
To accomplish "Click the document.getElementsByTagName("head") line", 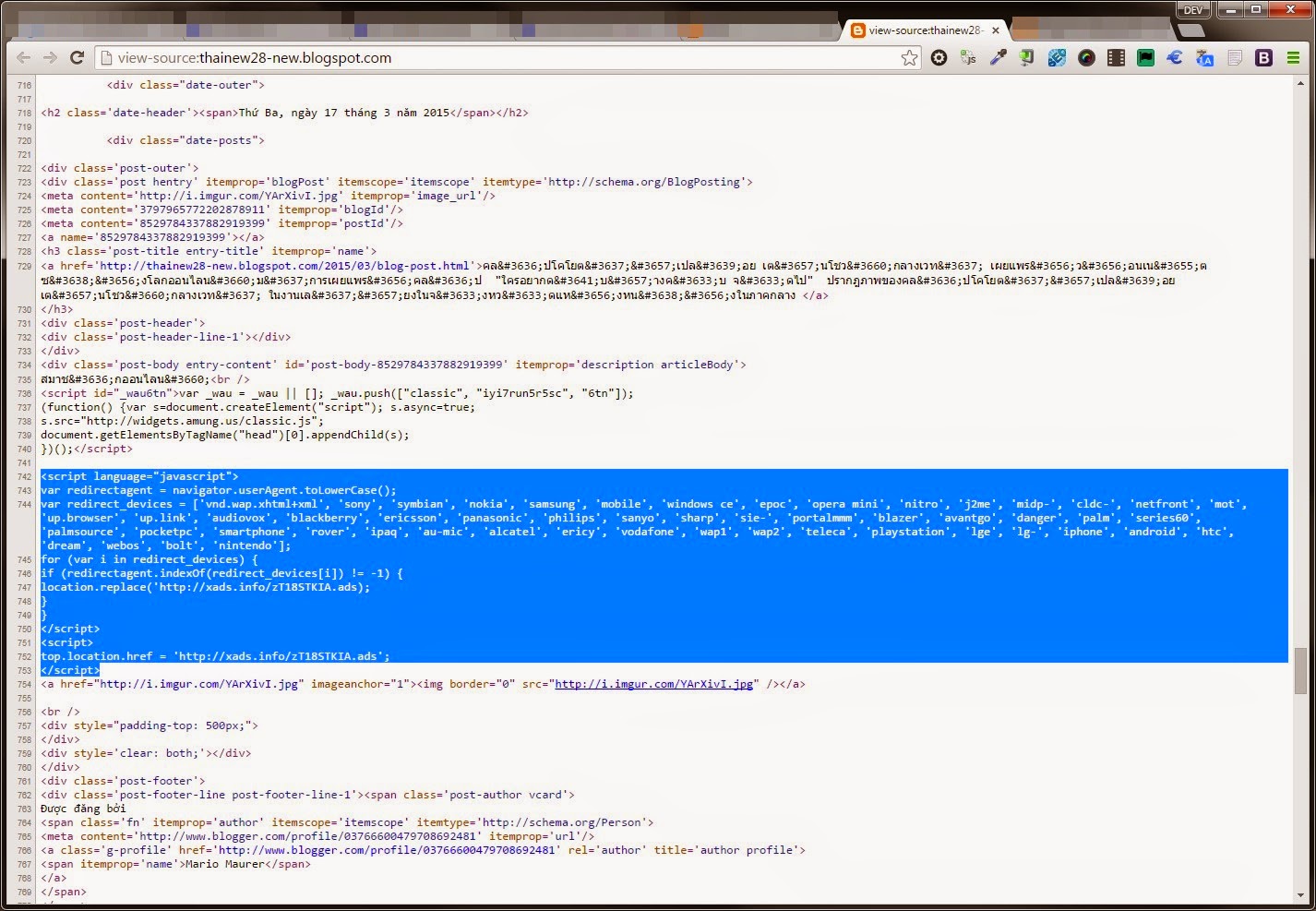I will tap(225, 435).
